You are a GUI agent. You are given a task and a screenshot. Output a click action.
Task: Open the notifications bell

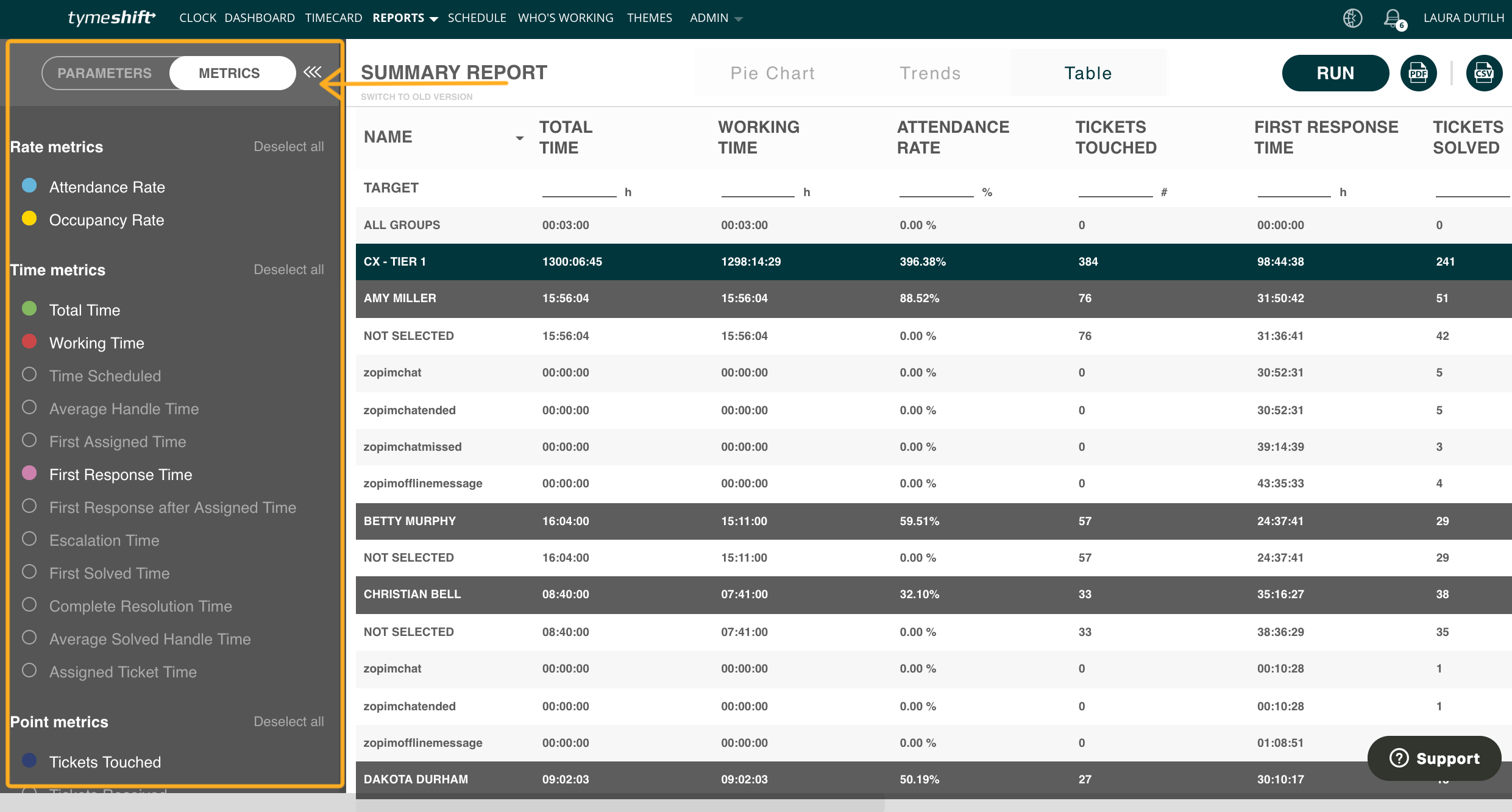(x=1393, y=18)
